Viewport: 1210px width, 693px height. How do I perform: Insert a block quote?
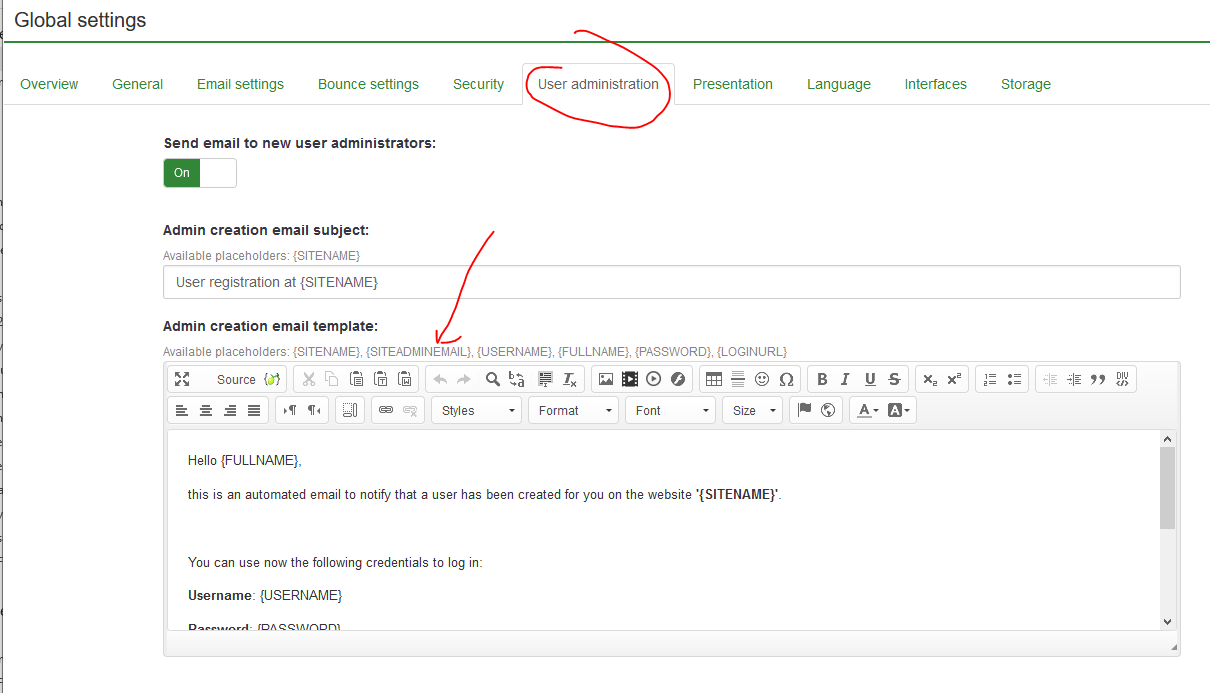tap(1098, 379)
